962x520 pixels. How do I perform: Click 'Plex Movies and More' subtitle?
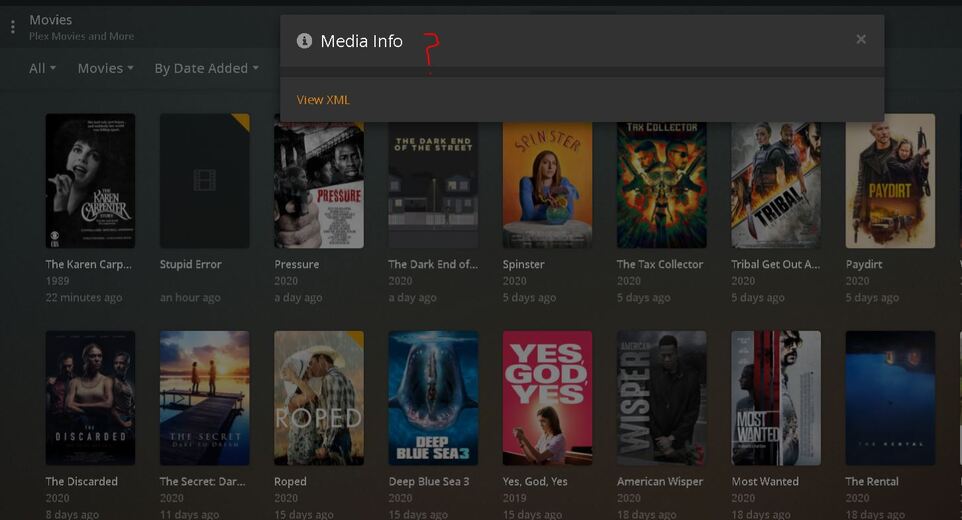point(81,36)
